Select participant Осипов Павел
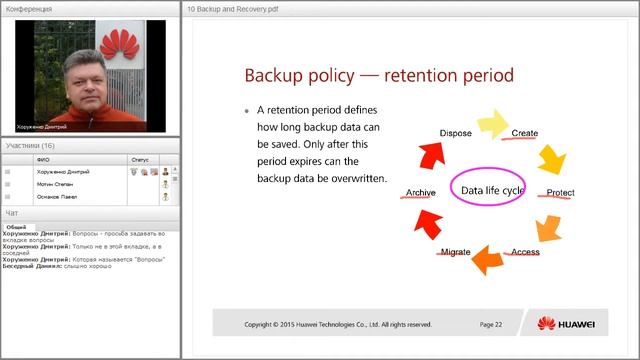The height and width of the screenshot is (360, 640). 57,197
